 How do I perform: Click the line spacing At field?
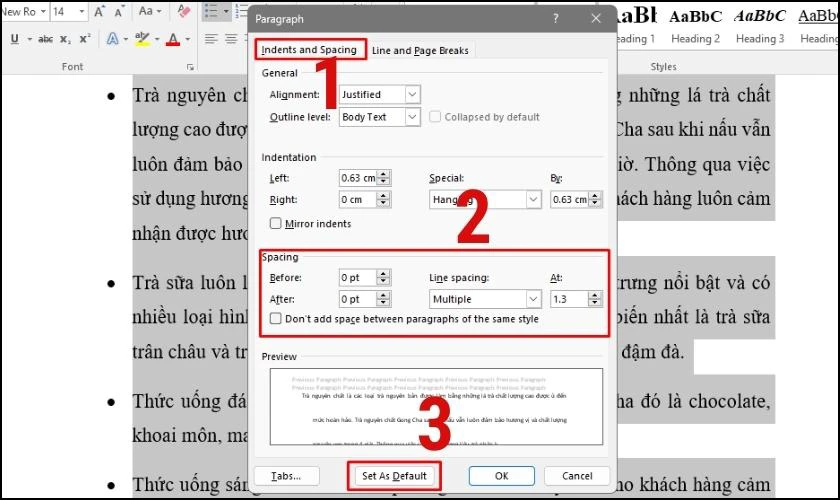pyautogui.click(x=570, y=299)
